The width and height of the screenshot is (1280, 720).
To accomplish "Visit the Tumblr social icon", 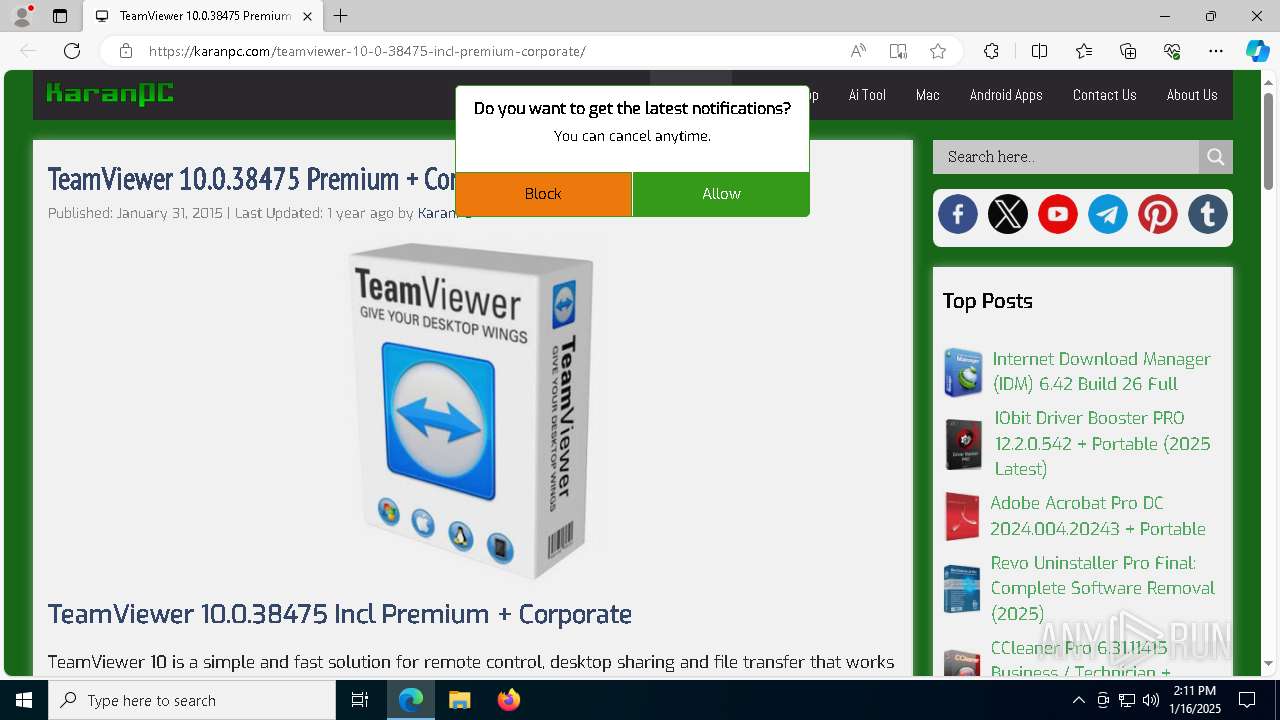I will [1208, 214].
